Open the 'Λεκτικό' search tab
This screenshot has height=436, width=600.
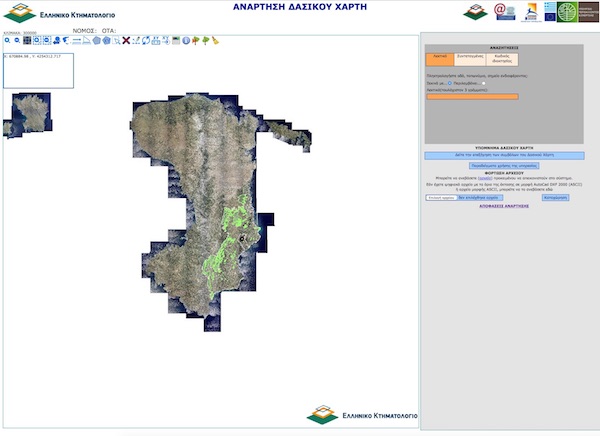[439, 59]
